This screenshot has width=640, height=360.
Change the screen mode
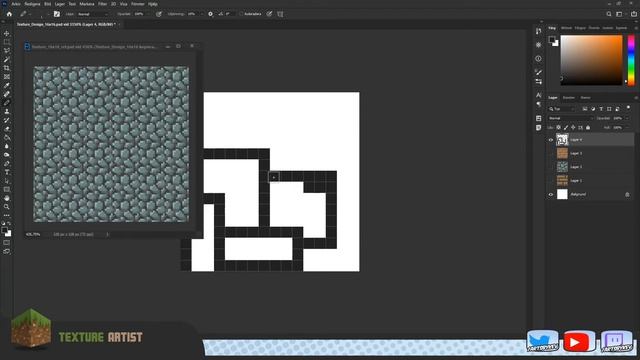click(7, 251)
